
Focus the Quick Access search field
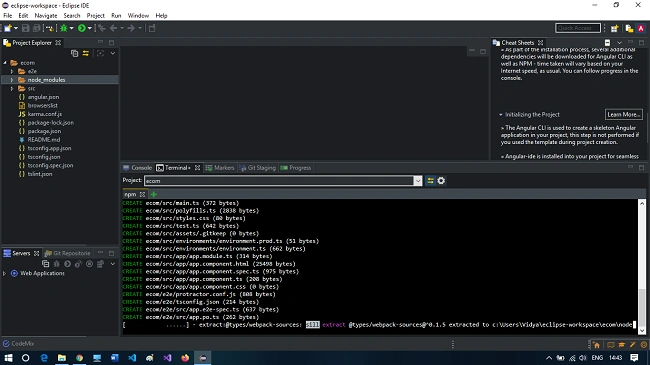577,28
